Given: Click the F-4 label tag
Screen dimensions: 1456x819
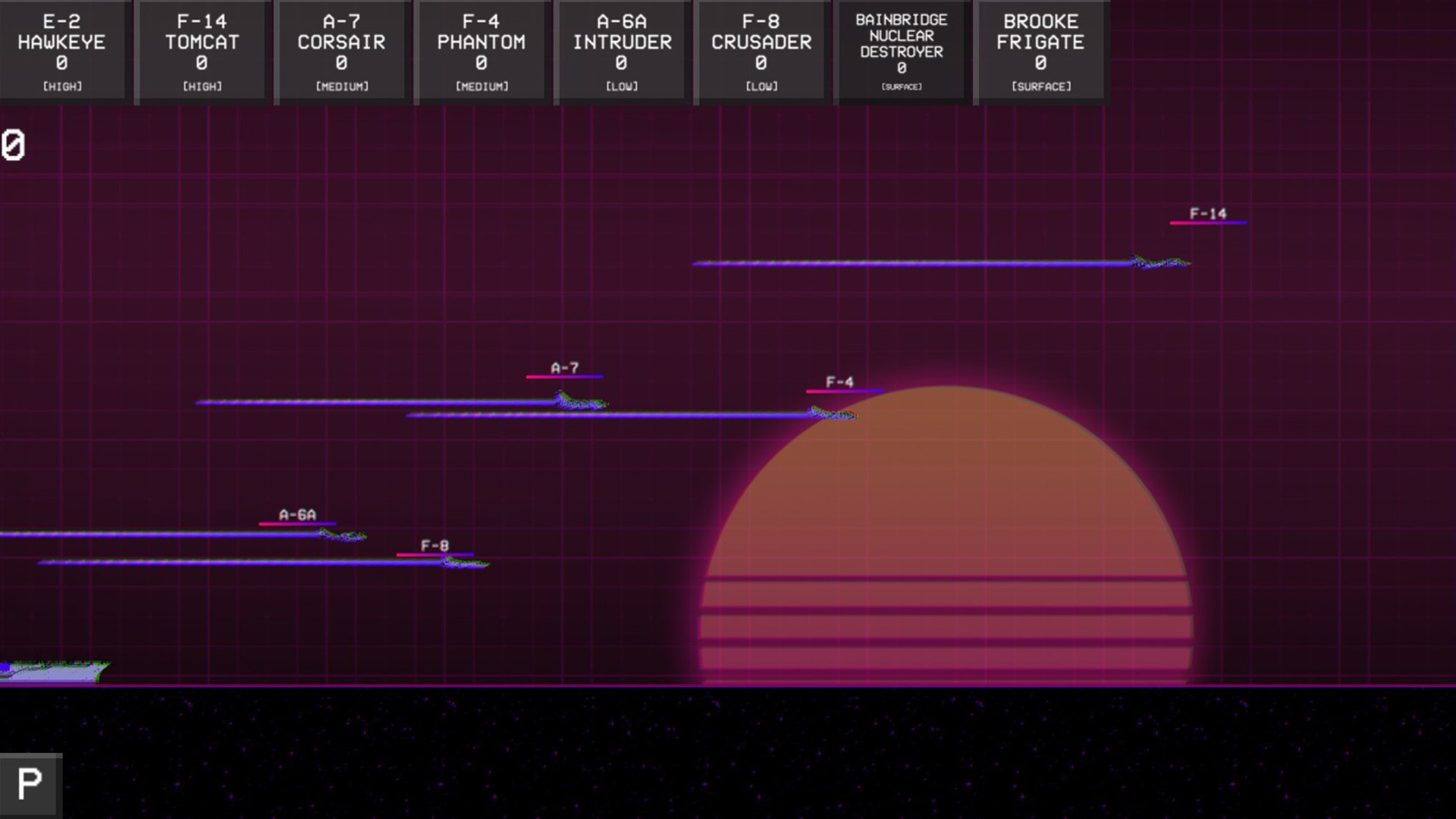Looking at the screenshot, I should coord(839,382).
